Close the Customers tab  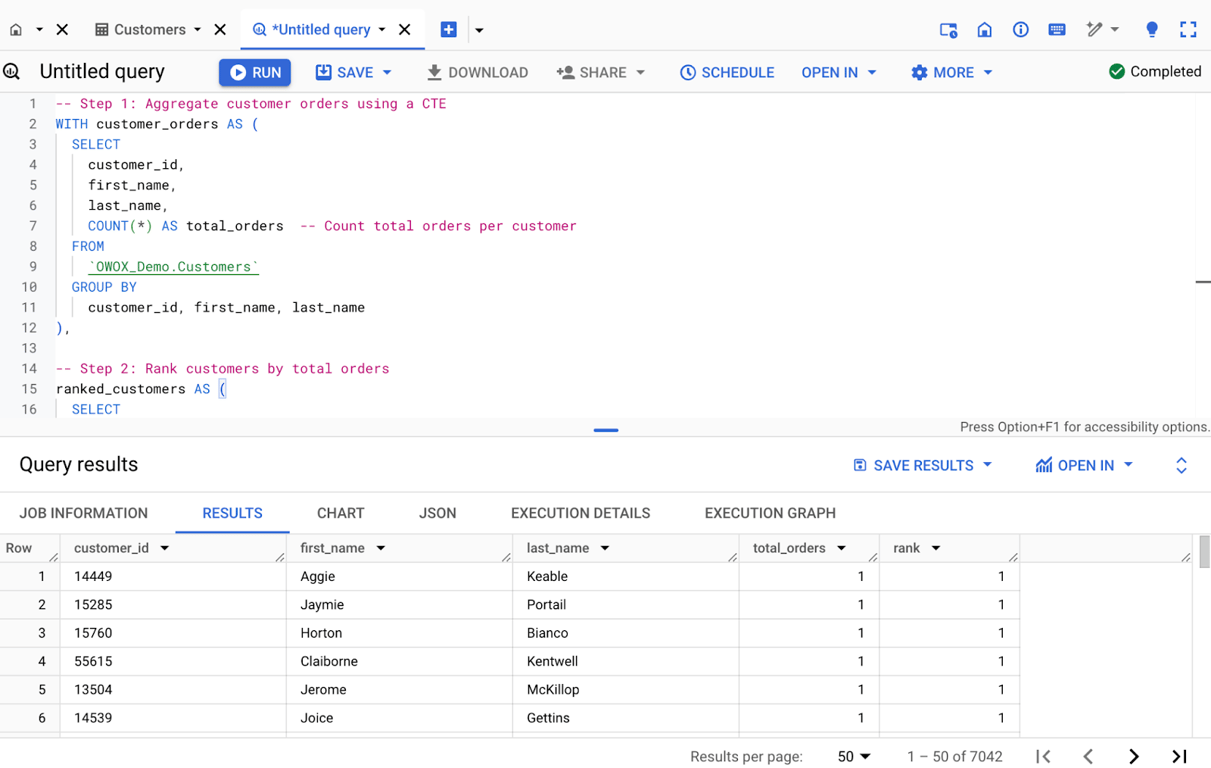pyautogui.click(x=220, y=30)
